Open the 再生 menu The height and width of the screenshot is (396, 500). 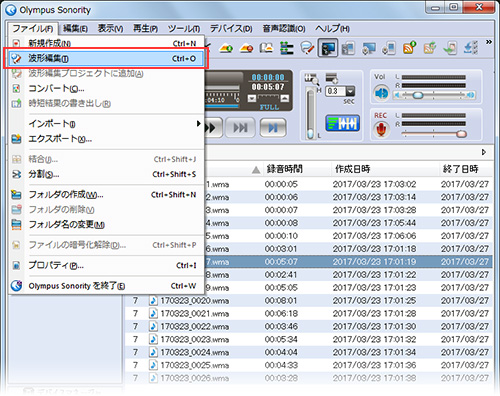[145, 29]
